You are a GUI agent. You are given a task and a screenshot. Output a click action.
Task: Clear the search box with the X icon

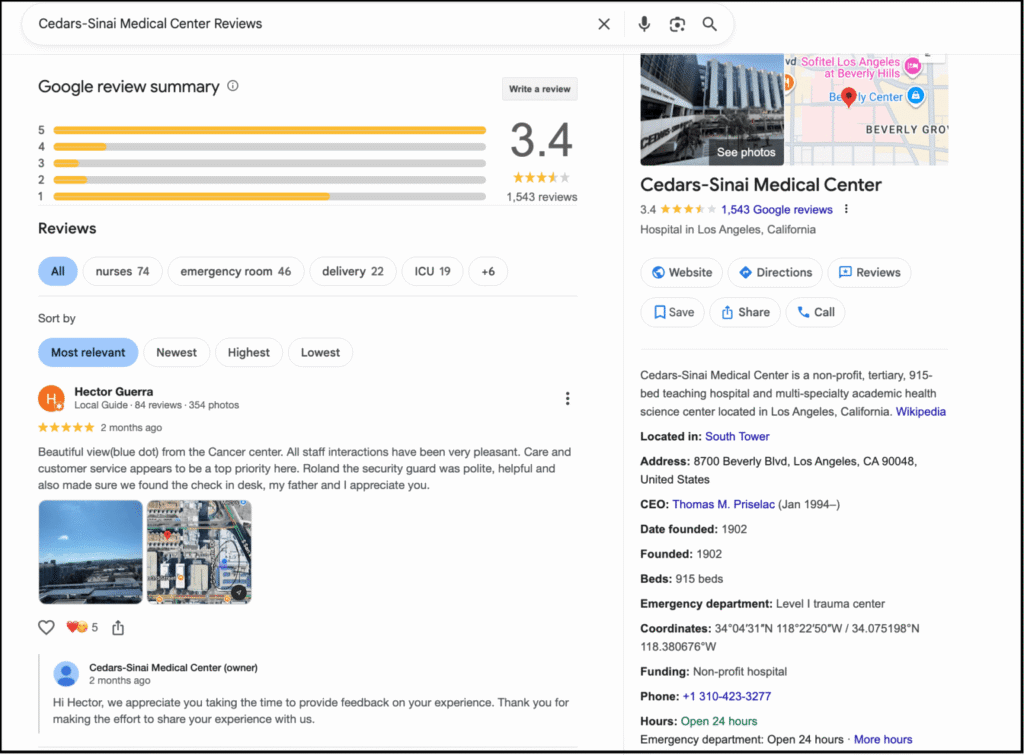click(x=604, y=23)
